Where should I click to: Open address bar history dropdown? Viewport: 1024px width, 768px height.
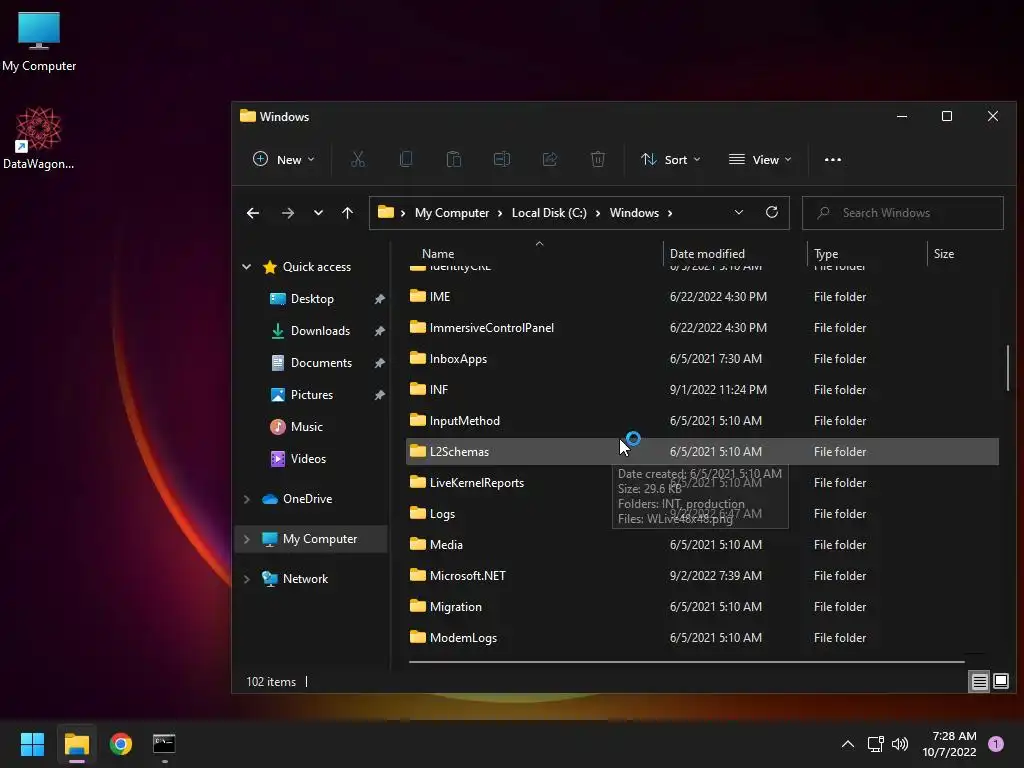click(739, 212)
